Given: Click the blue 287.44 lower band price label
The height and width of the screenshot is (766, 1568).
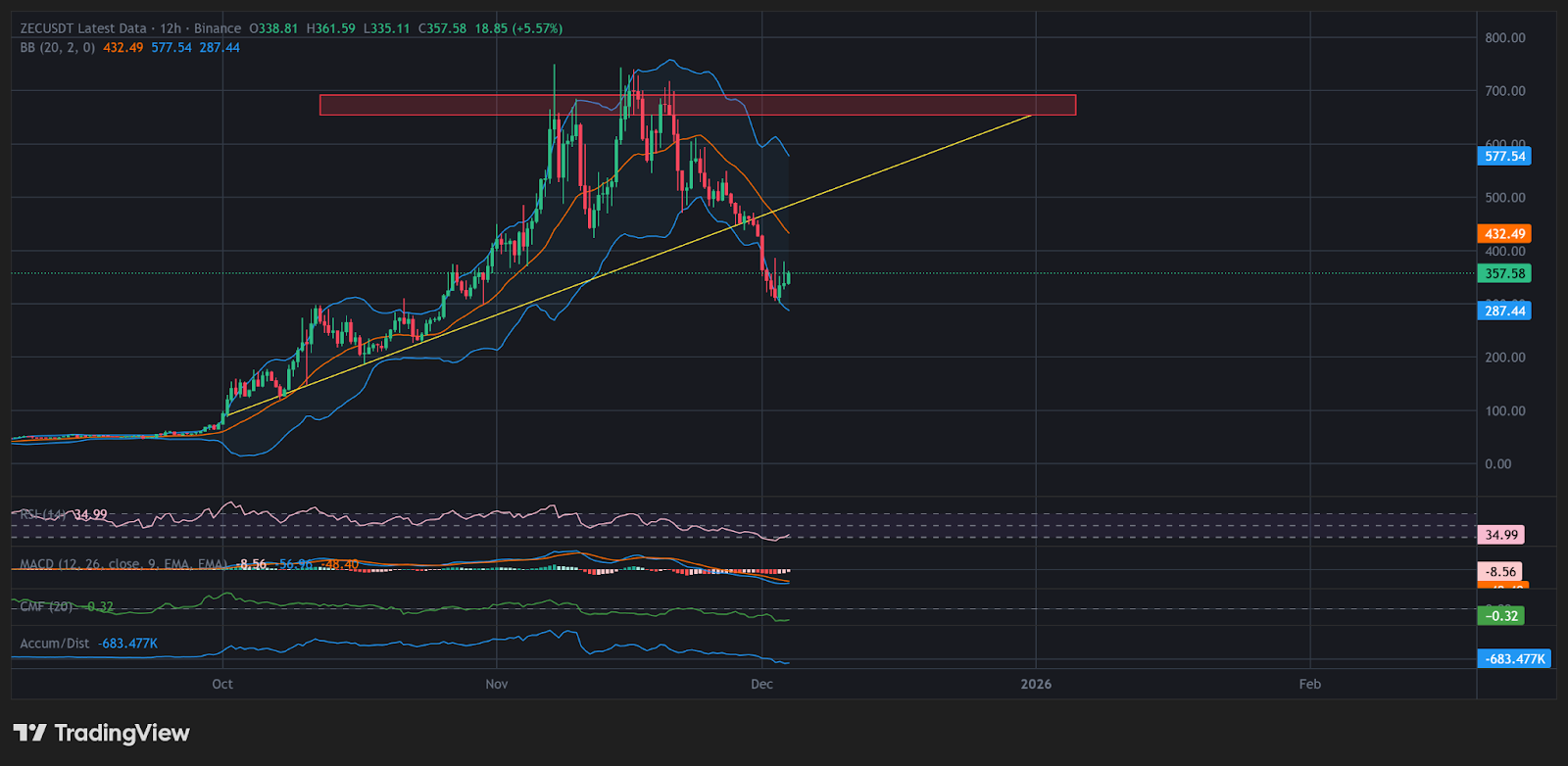Looking at the screenshot, I should point(1504,311).
